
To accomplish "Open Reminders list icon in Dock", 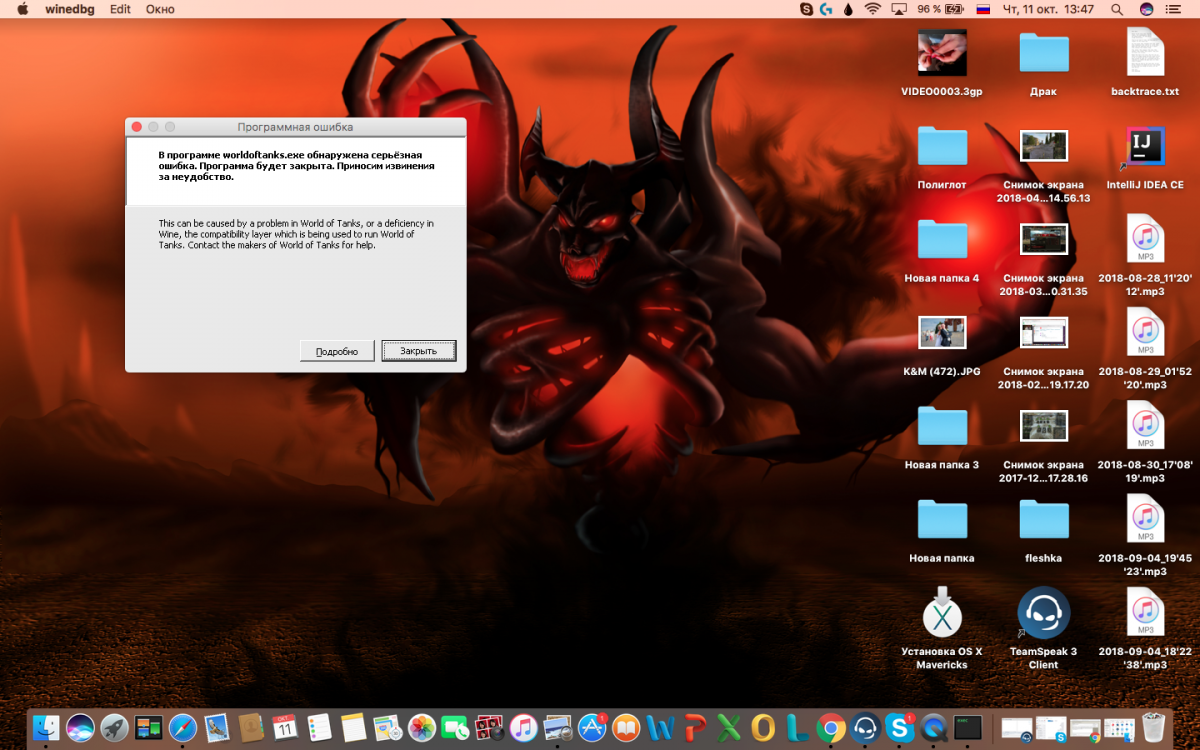I will click(x=319, y=727).
